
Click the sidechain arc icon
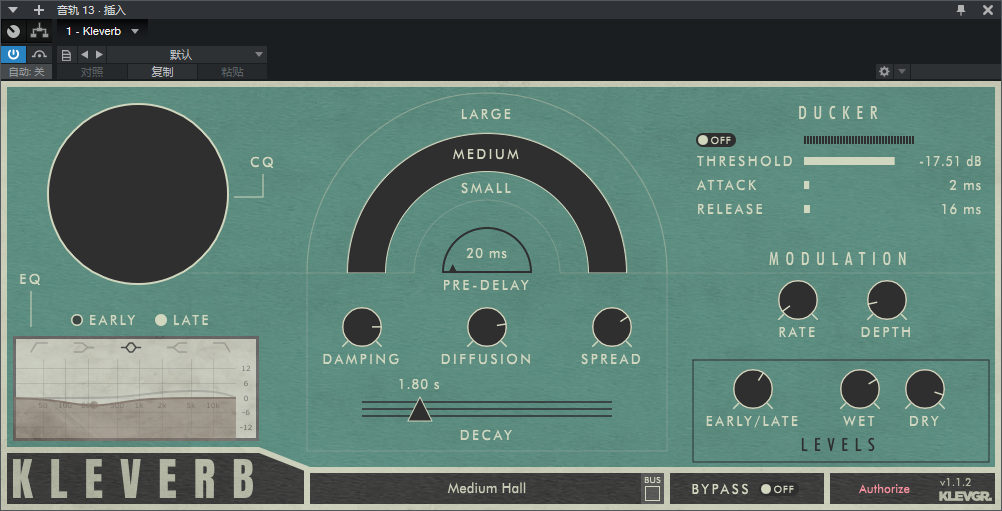pos(40,54)
